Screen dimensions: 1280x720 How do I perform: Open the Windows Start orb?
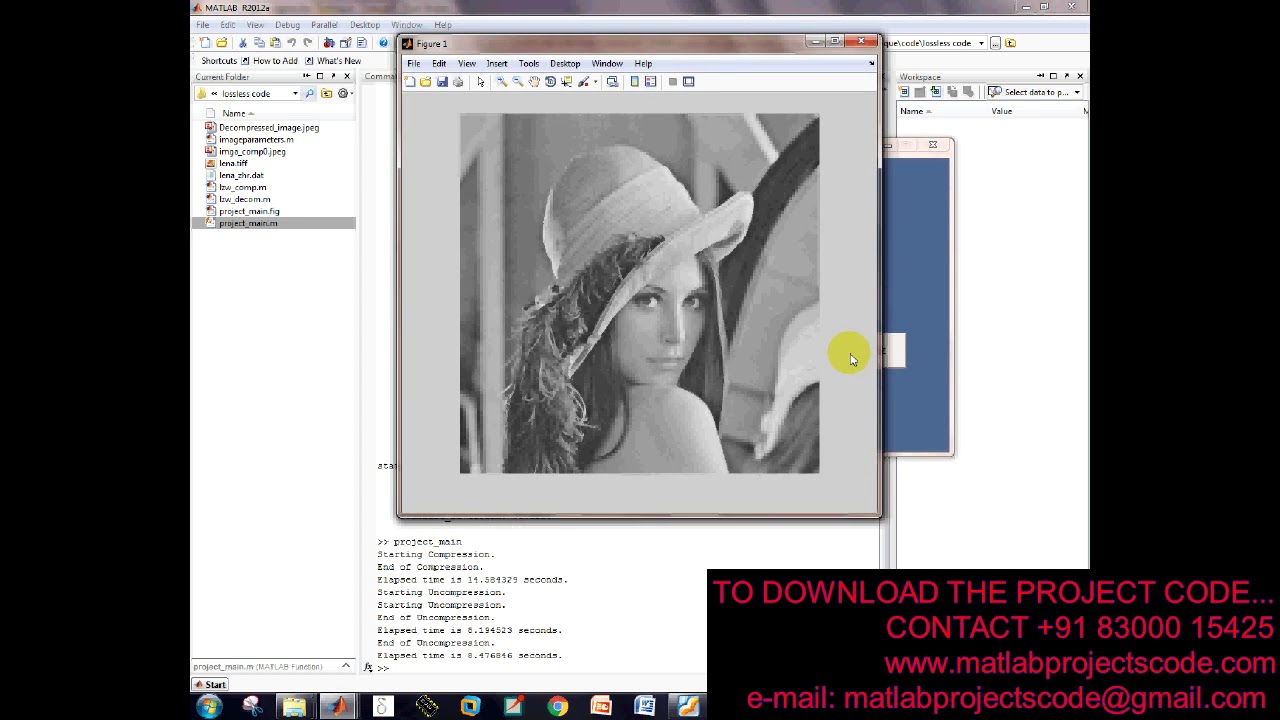tap(209, 707)
